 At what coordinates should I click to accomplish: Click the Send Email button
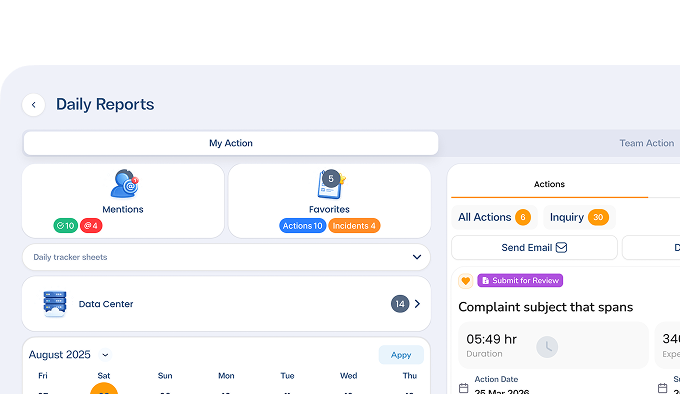534,247
